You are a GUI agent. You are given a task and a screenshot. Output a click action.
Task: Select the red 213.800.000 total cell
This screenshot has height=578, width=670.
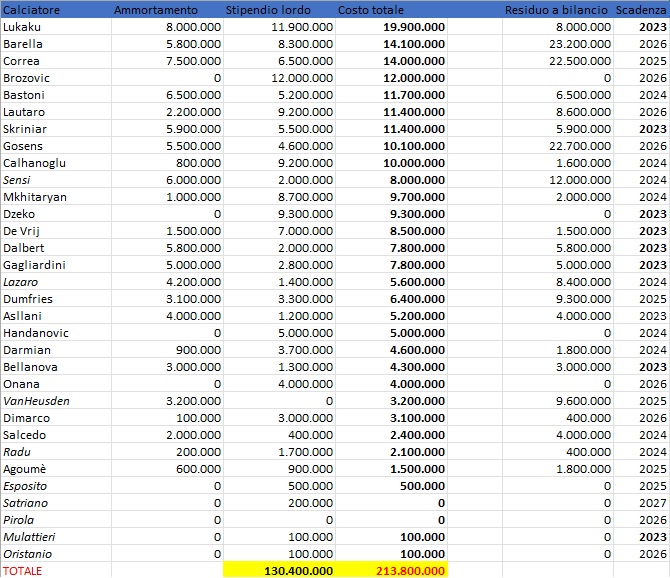tap(408, 570)
